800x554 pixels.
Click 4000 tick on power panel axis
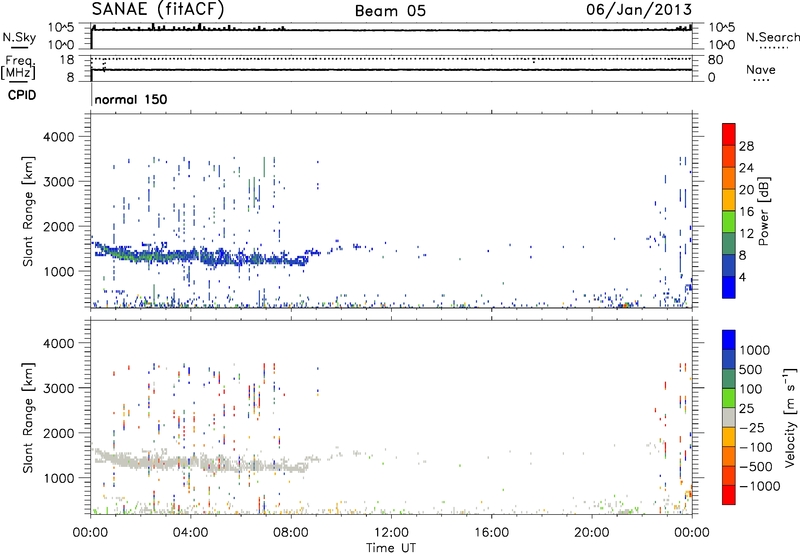pos(59,137)
